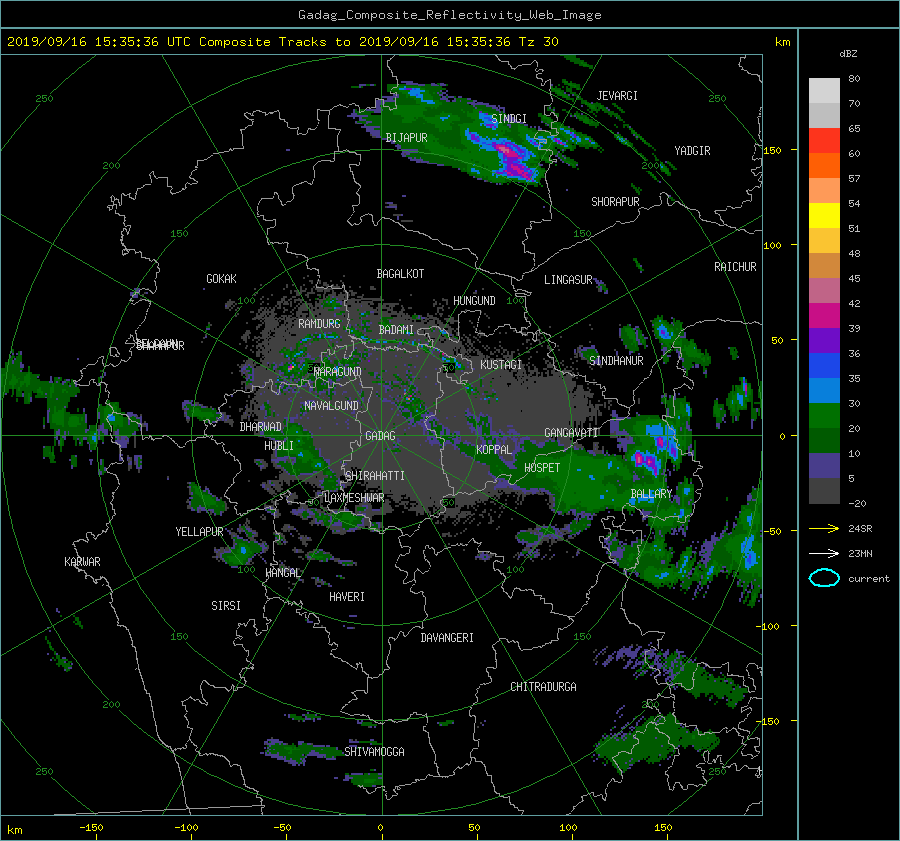
Task: Click the HAVERI city label
Action: coord(347,597)
